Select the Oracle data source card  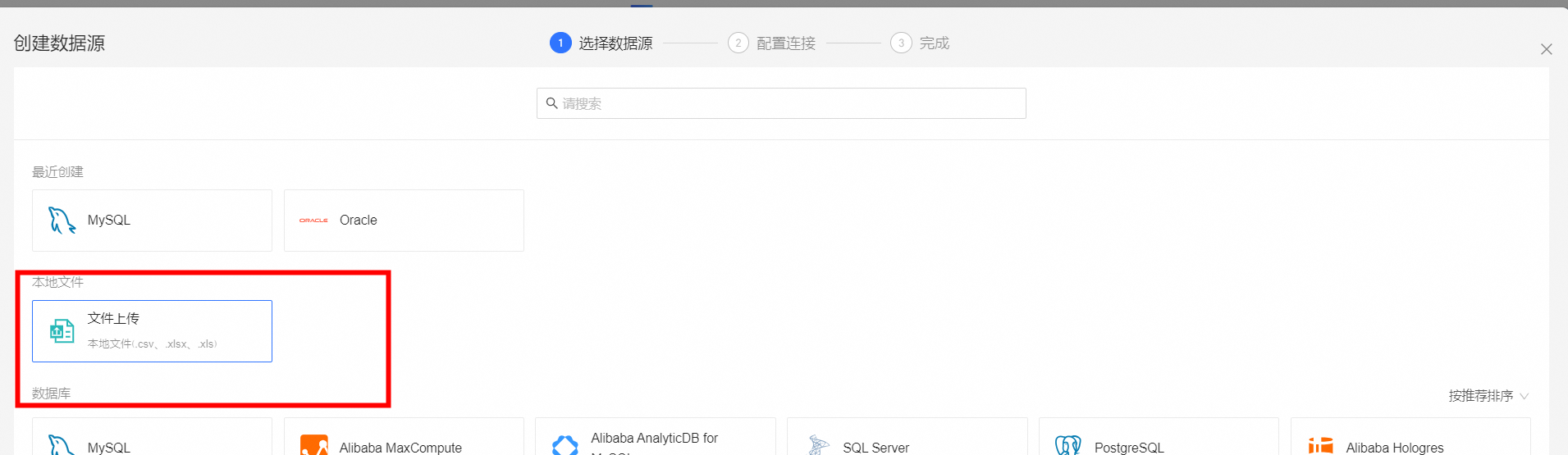pyautogui.click(x=404, y=221)
